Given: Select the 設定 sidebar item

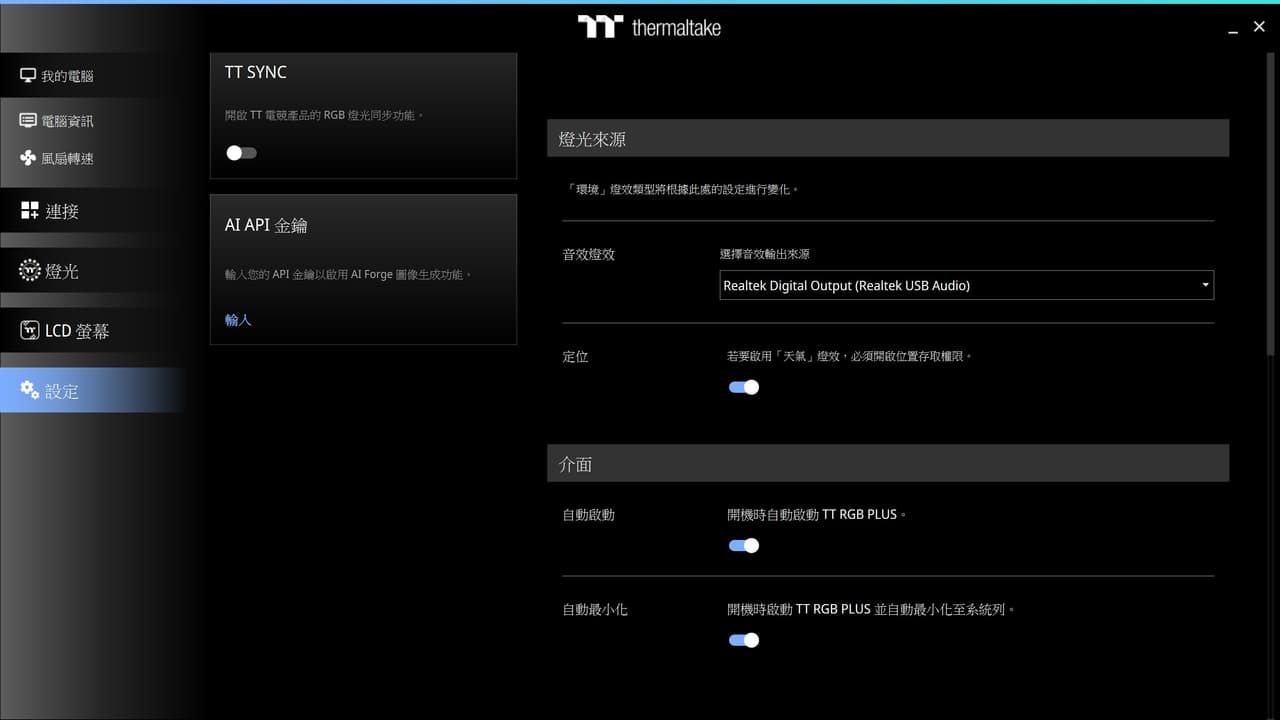Looking at the screenshot, I should pos(93,390).
